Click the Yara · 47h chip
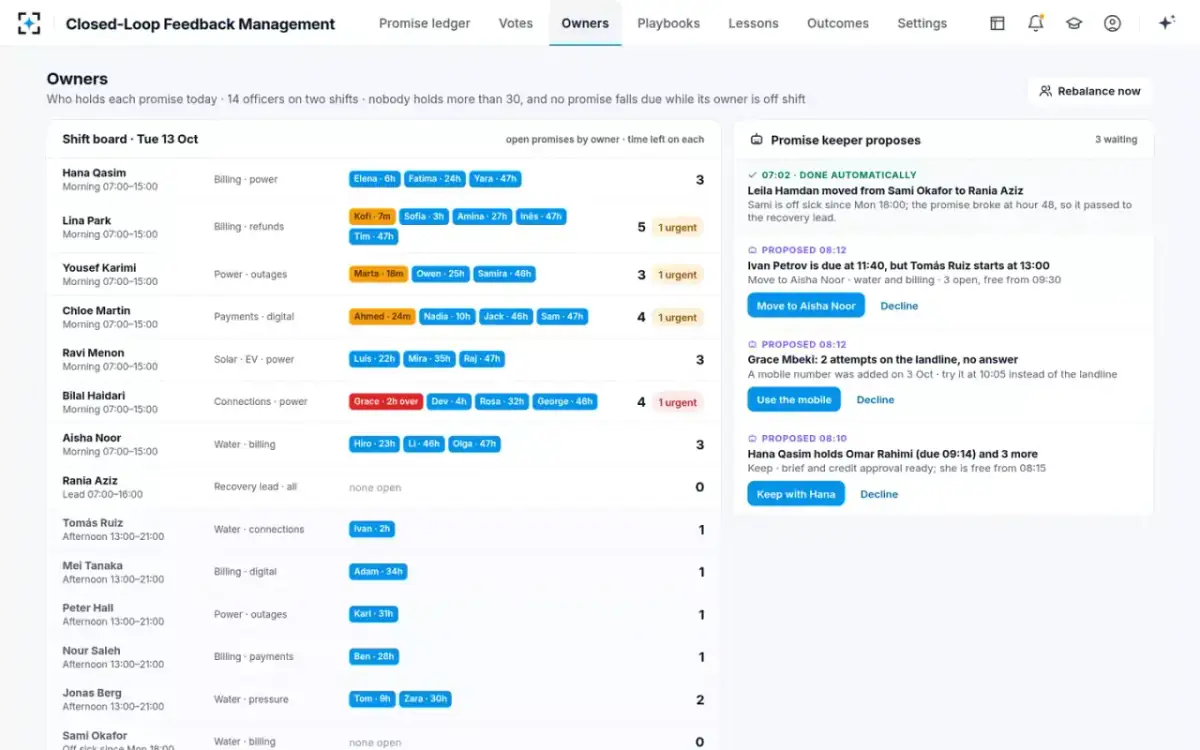Screen dimensions: 1200x750 click(495, 179)
